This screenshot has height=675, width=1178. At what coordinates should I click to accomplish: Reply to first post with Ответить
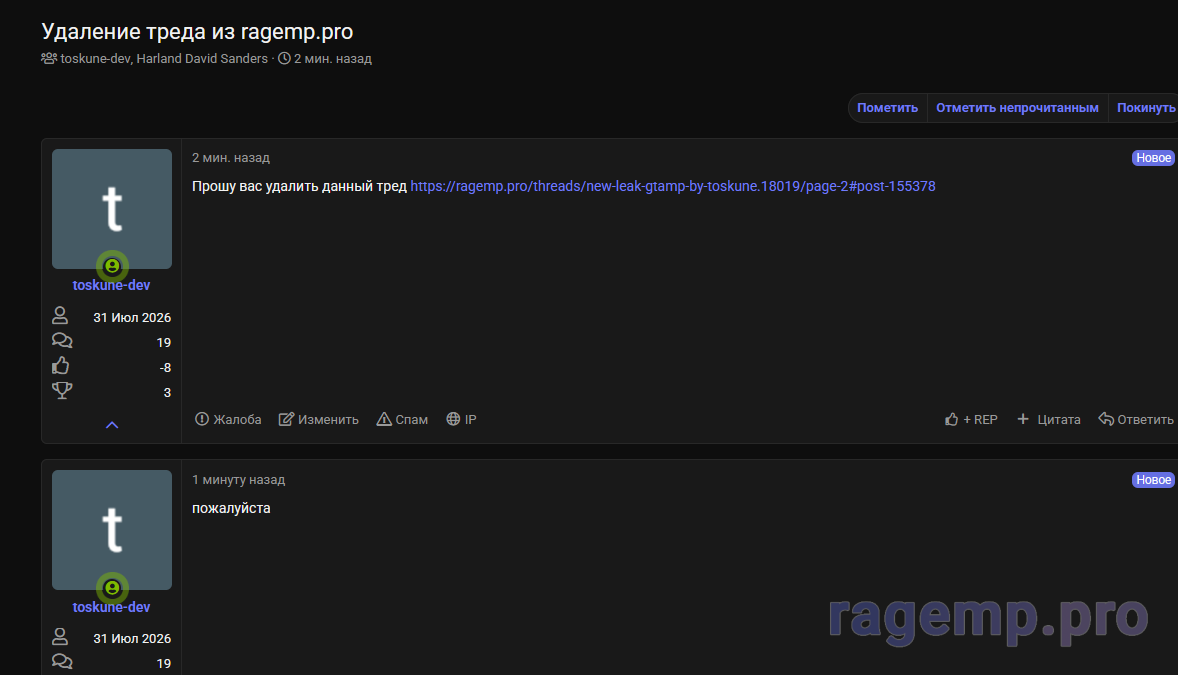point(1136,419)
